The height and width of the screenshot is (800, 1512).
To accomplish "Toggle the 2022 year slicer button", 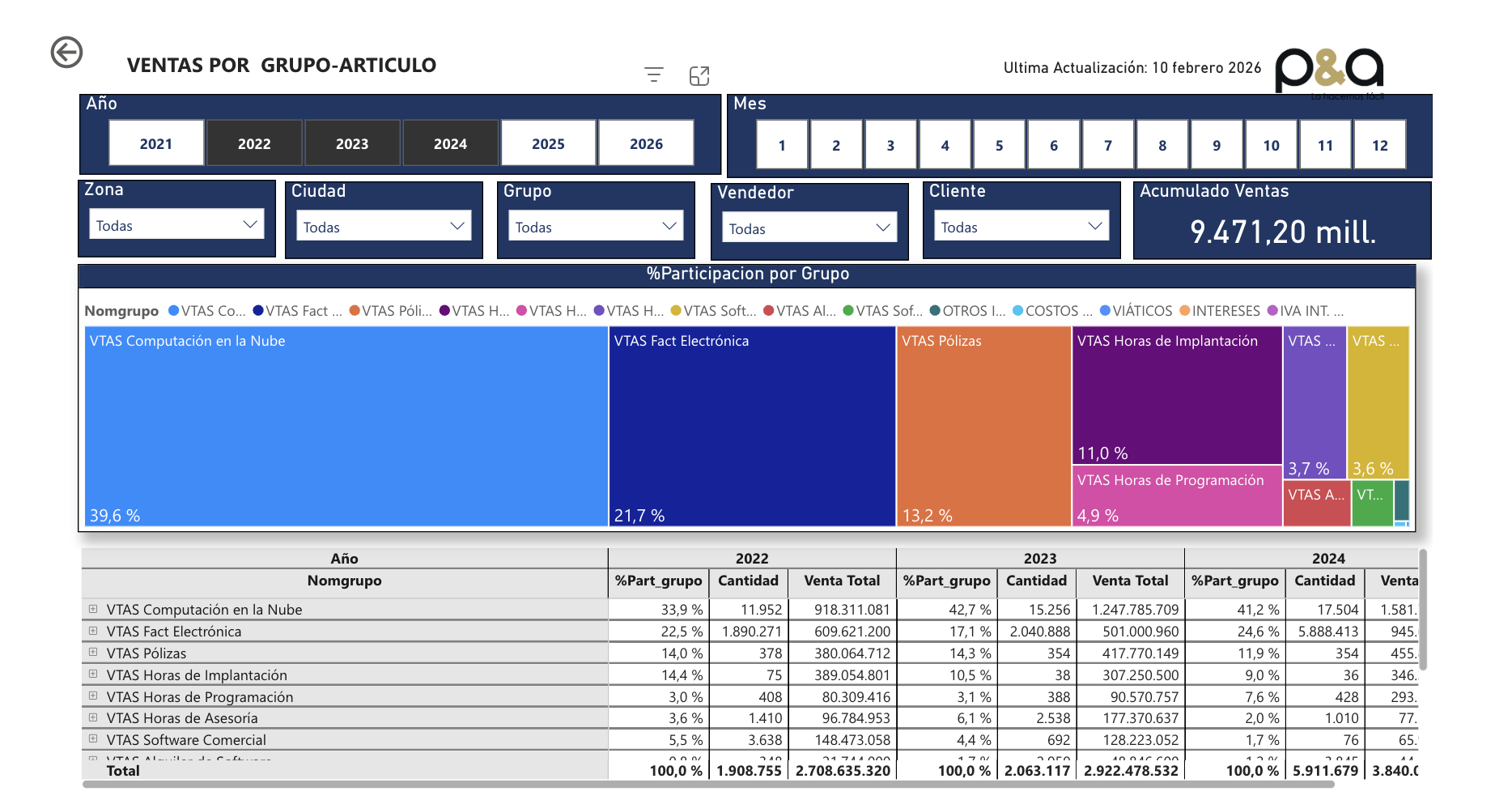I will point(254,143).
